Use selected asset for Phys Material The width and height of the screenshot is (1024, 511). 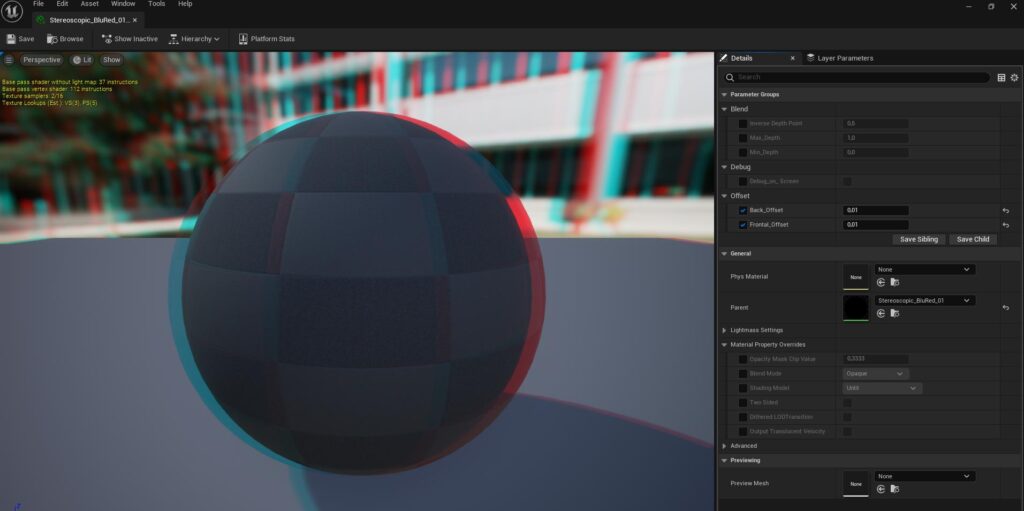click(x=881, y=282)
